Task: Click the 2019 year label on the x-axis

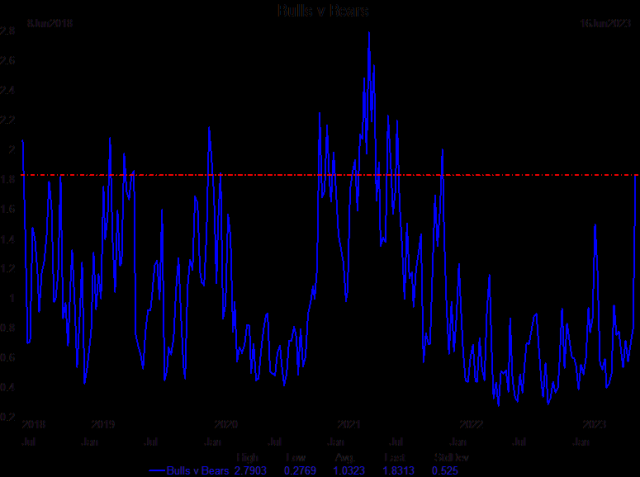Action: [x=102, y=424]
